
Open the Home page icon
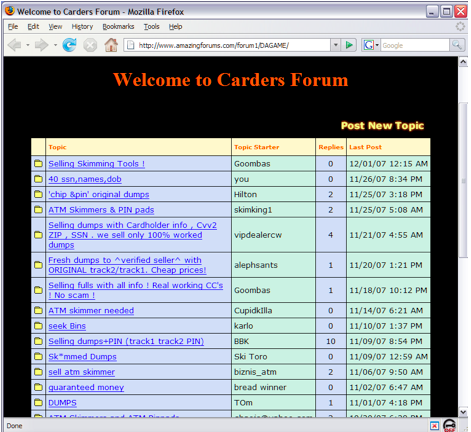pos(111,45)
